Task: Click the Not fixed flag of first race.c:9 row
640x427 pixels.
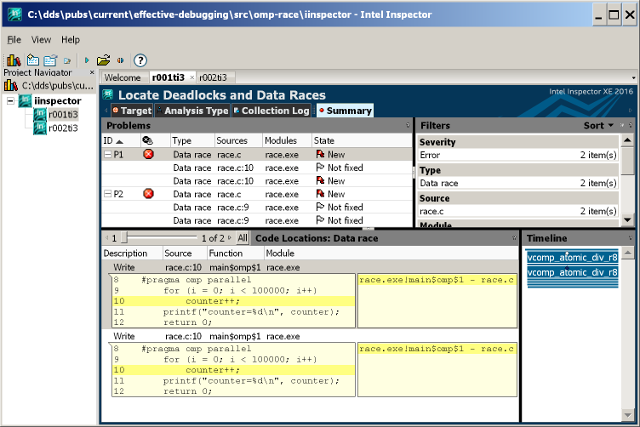Action: pyautogui.click(x=320, y=207)
